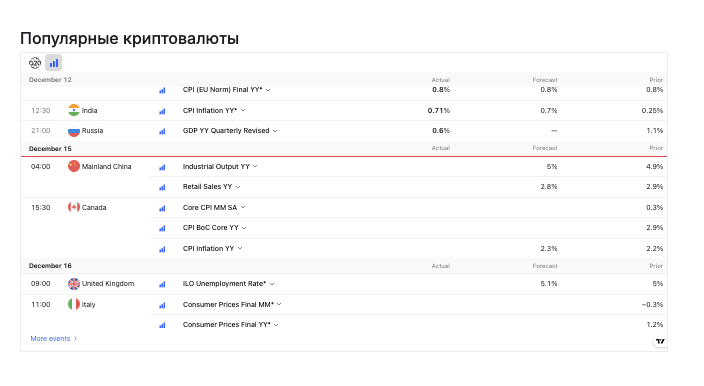Click the Canada flag icon
This screenshot has width=704, height=386.
coord(74,207)
